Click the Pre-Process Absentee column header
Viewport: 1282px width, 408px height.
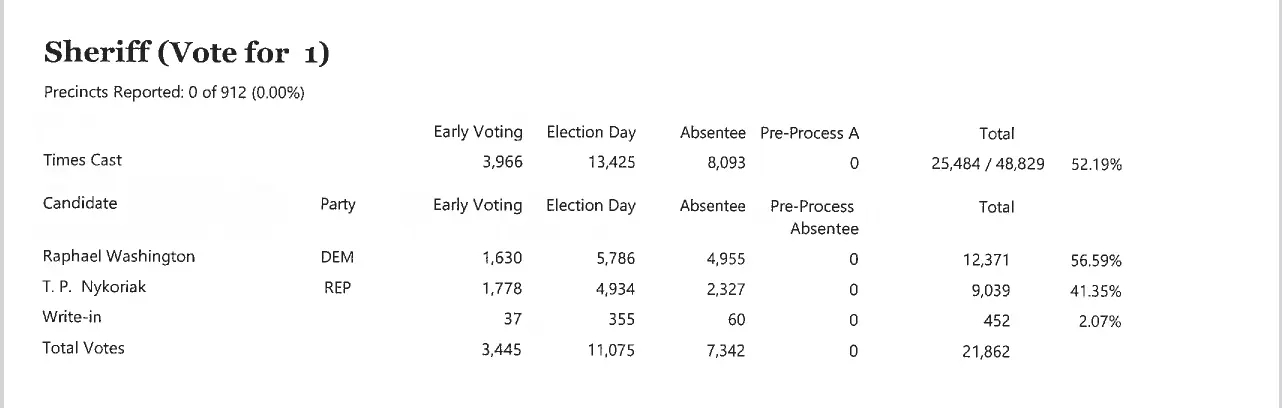tap(813, 217)
